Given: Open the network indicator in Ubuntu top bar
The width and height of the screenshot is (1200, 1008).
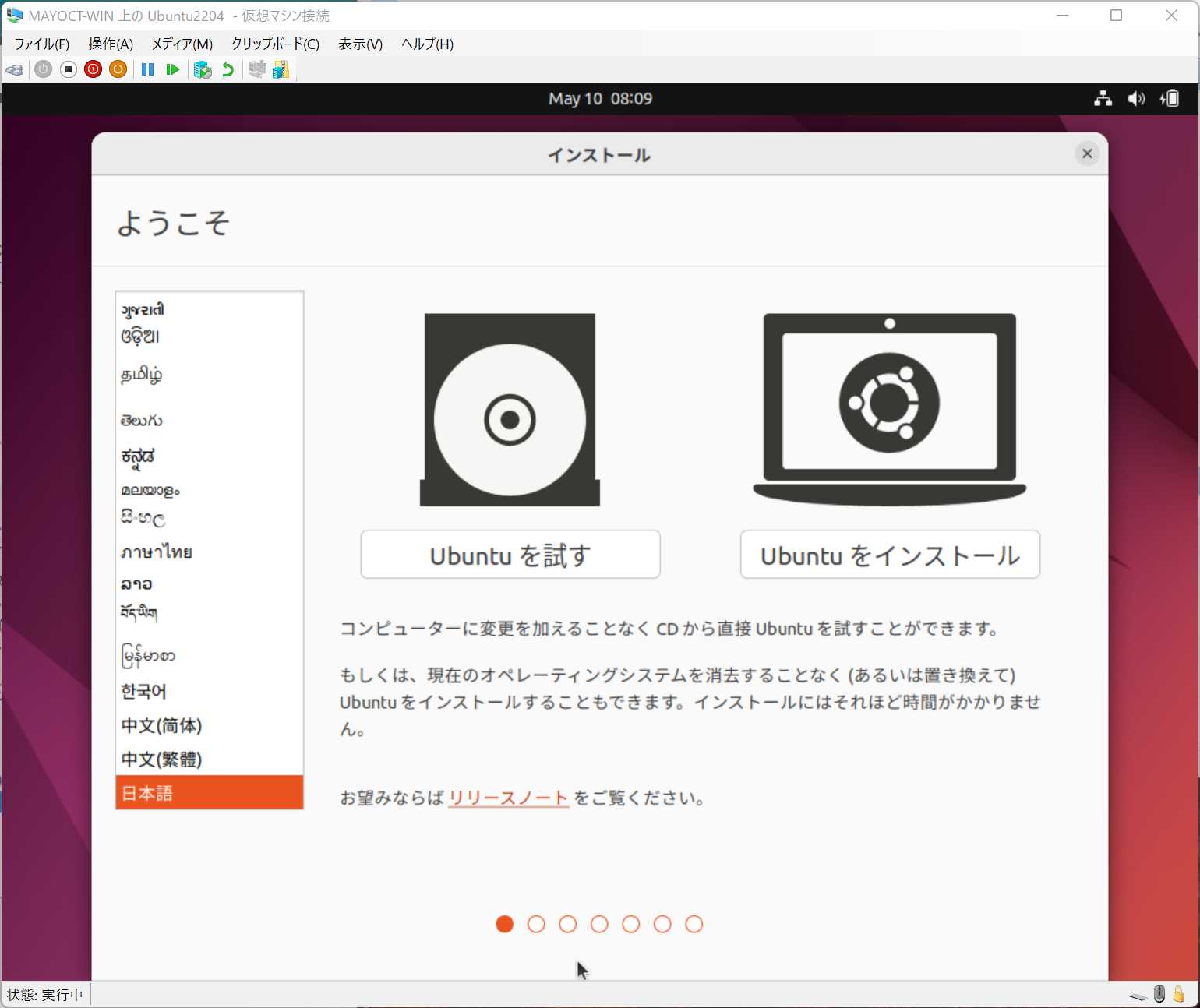Looking at the screenshot, I should 1103,98.
